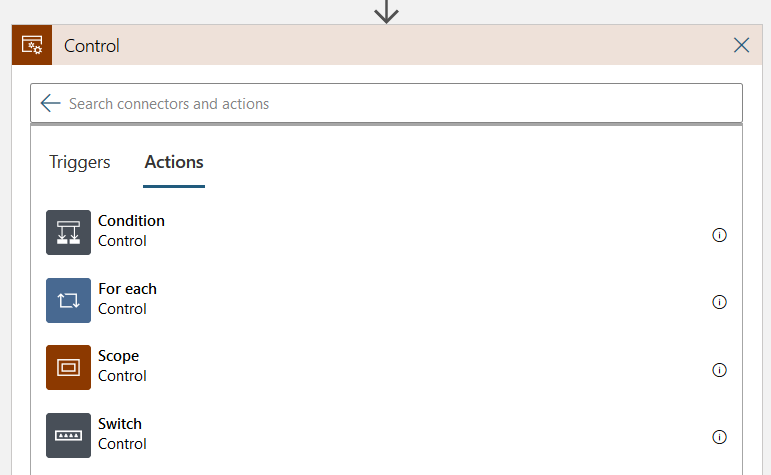Show info for the Switch action
The width and height of the screenshot is (771, 475).
719,437
